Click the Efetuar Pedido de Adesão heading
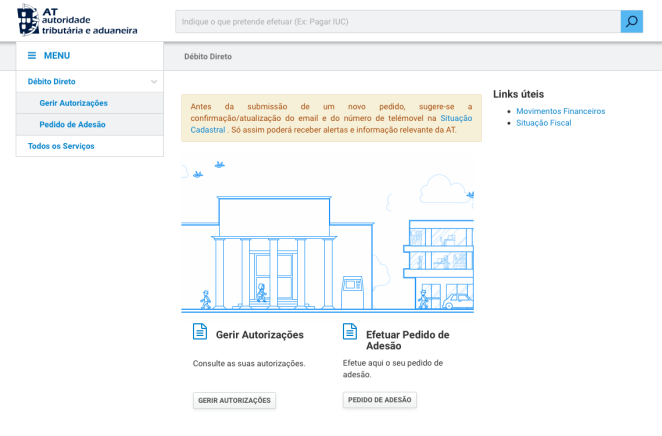662x436 pixels. pos(407,340)
